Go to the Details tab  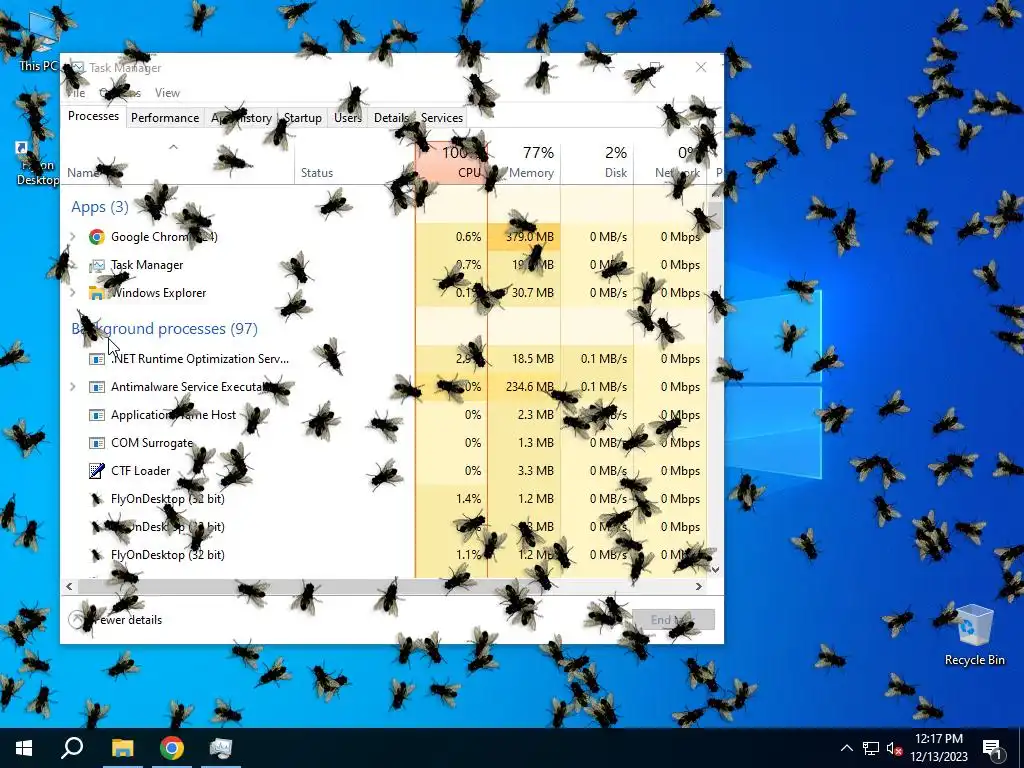coord(391,118)
